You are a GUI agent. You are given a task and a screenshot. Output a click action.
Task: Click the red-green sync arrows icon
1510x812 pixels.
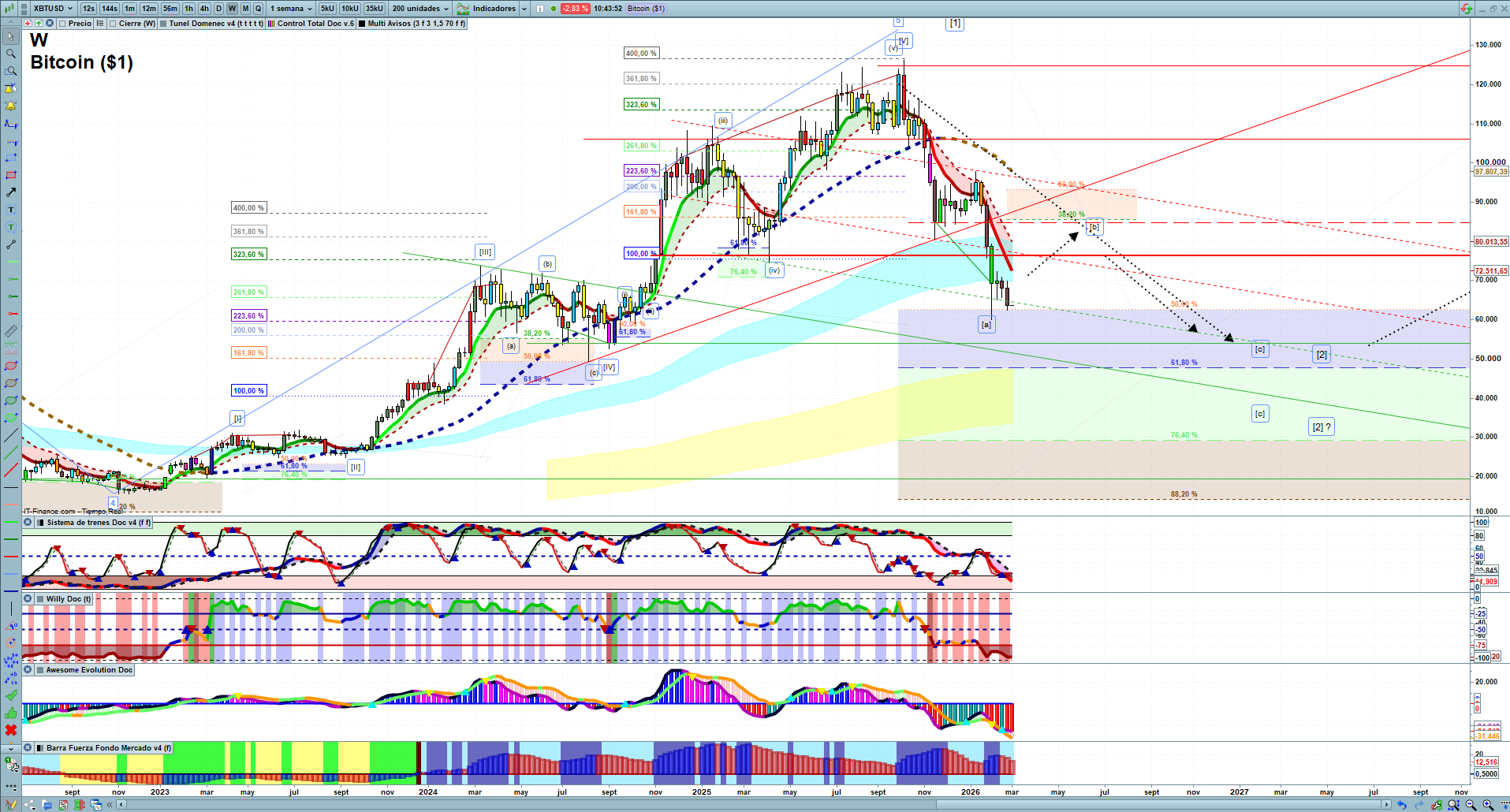pyautogui.click(x=1467, y=9)
